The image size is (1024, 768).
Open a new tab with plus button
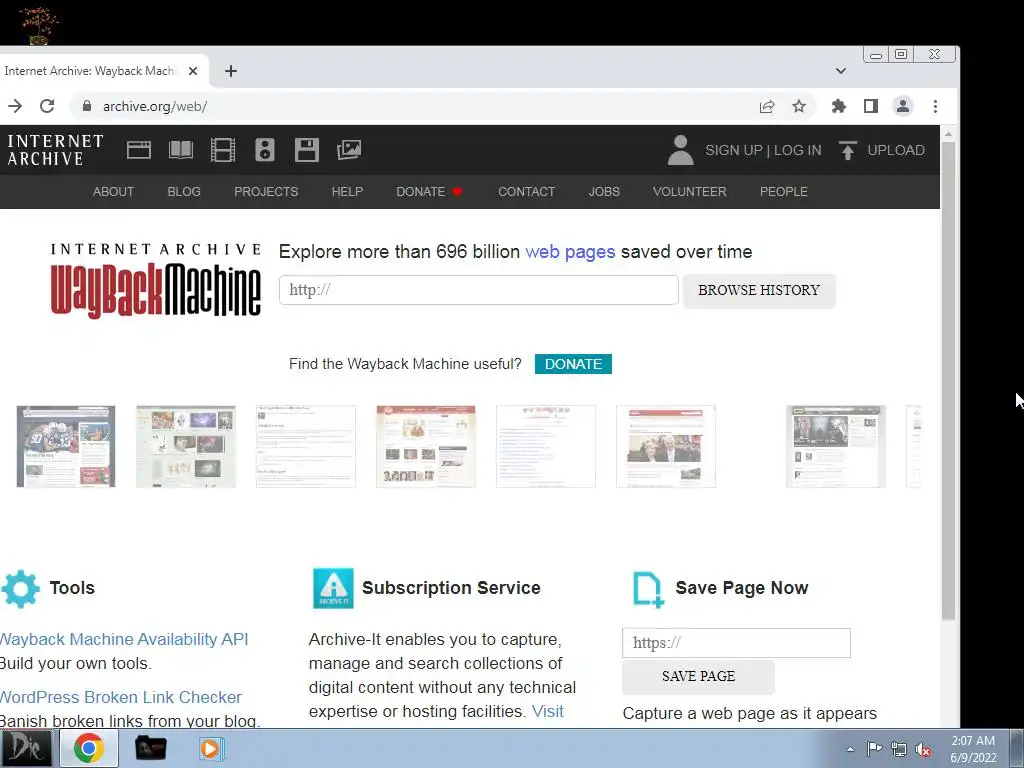(x=231, y=71)
